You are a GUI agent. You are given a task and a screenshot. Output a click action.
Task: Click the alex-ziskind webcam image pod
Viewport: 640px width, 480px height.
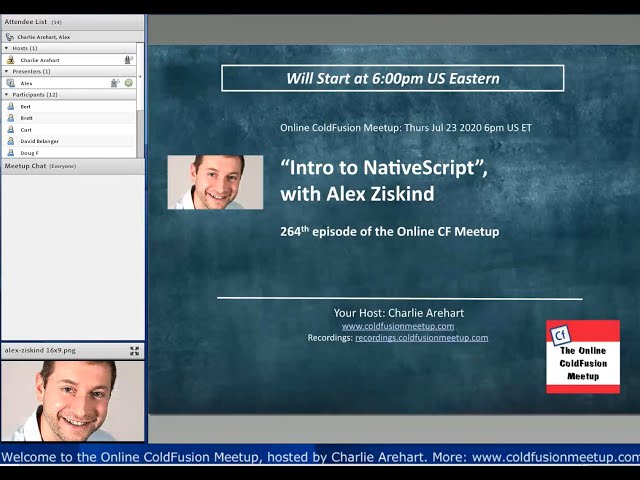pyautogui.click(x=73, y=401)
